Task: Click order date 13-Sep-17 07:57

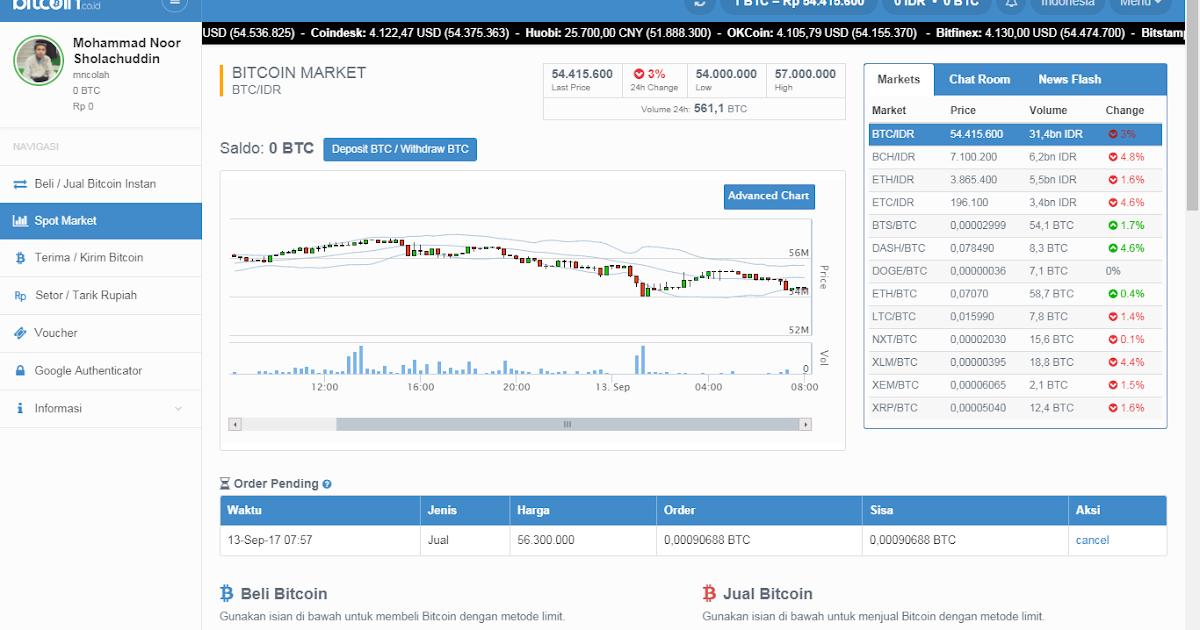Action: [x=270, y=540]
